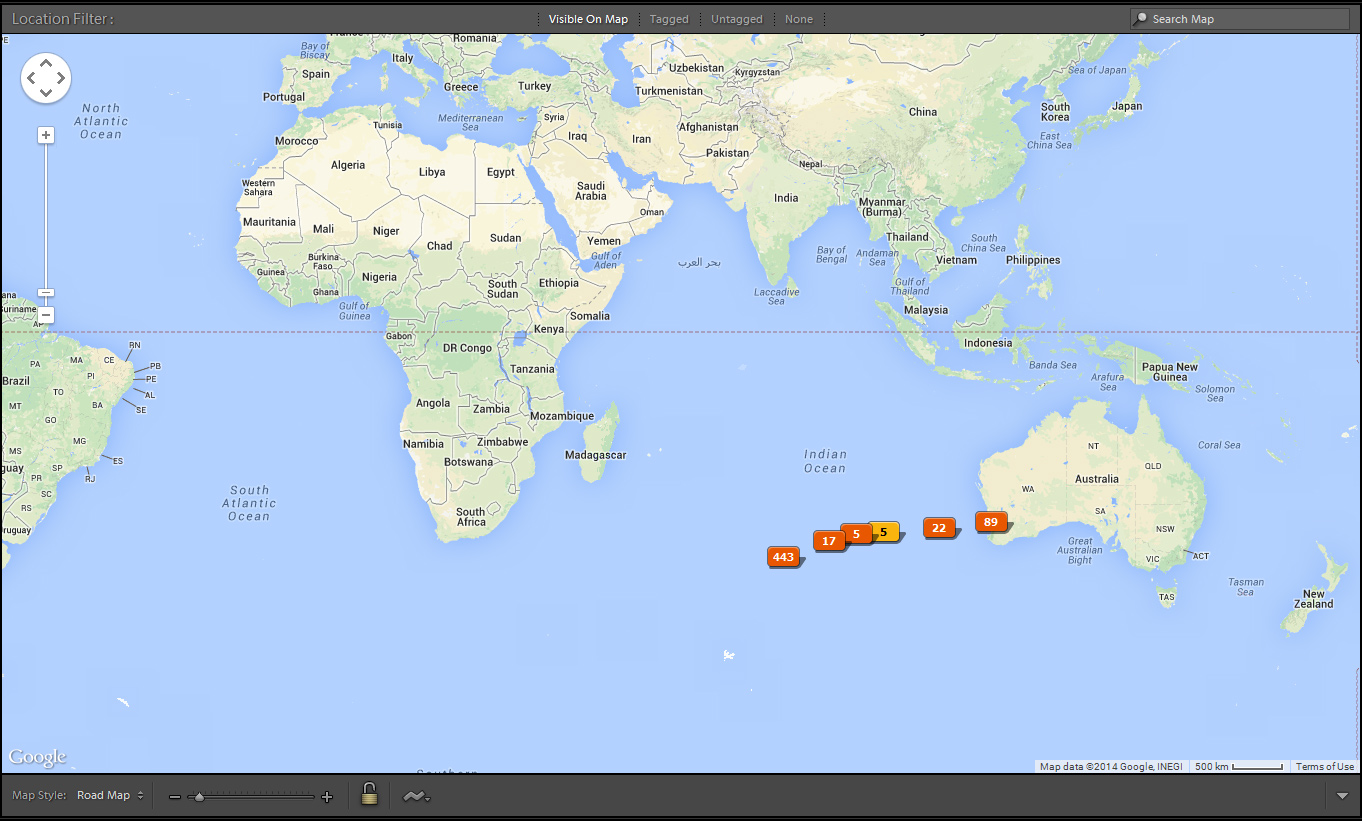
Task: Click the Location Filter label
Action: pyautogui.click(x=62, y=19)
